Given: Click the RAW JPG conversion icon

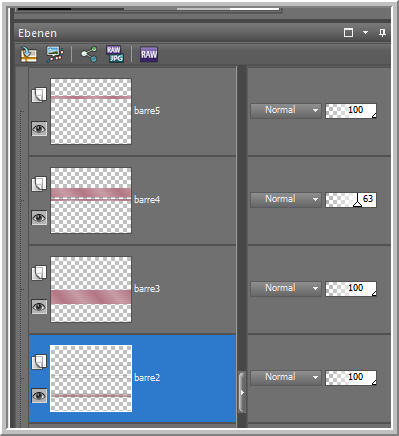Looking at the screenshot, I should pos(115,54).
